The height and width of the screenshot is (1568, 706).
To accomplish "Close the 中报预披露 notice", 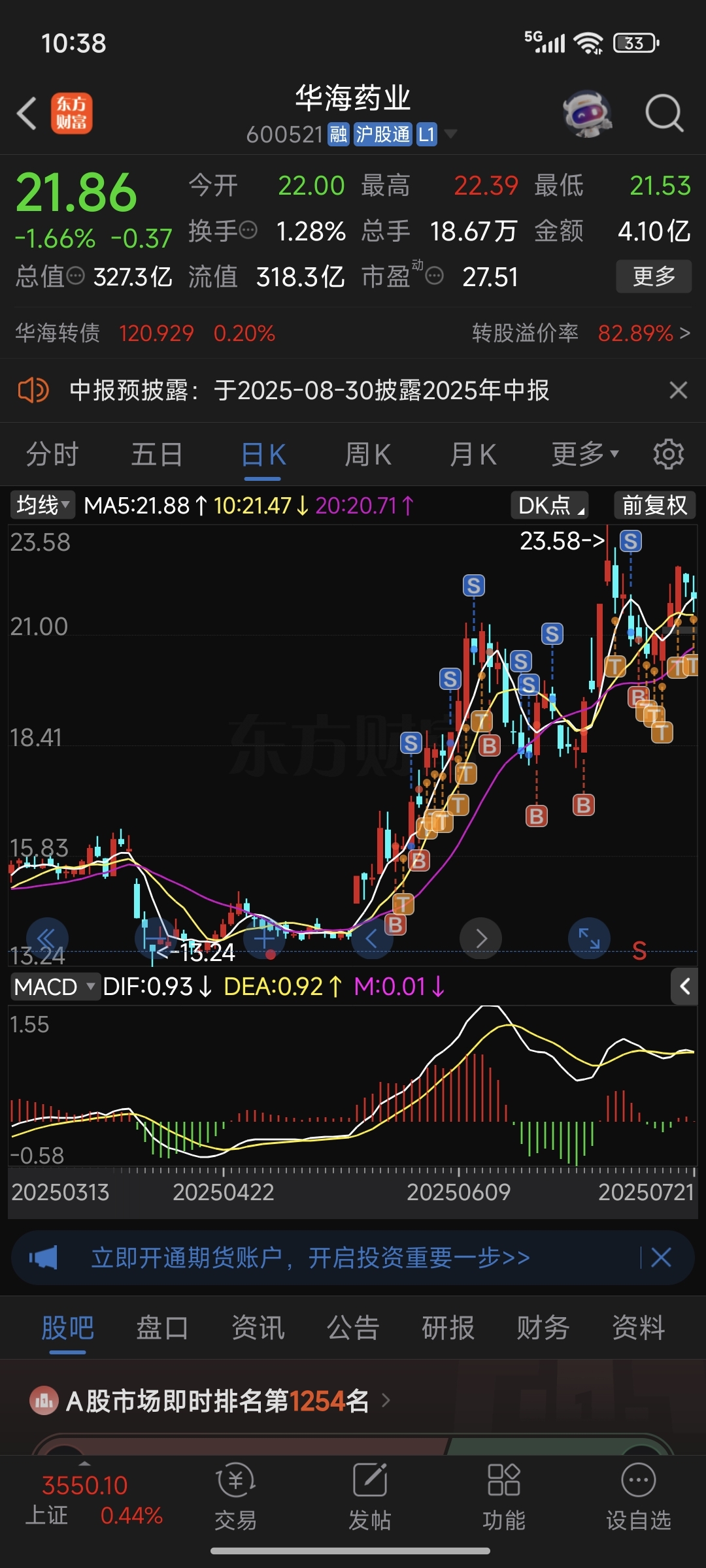I will click(679, 390).
